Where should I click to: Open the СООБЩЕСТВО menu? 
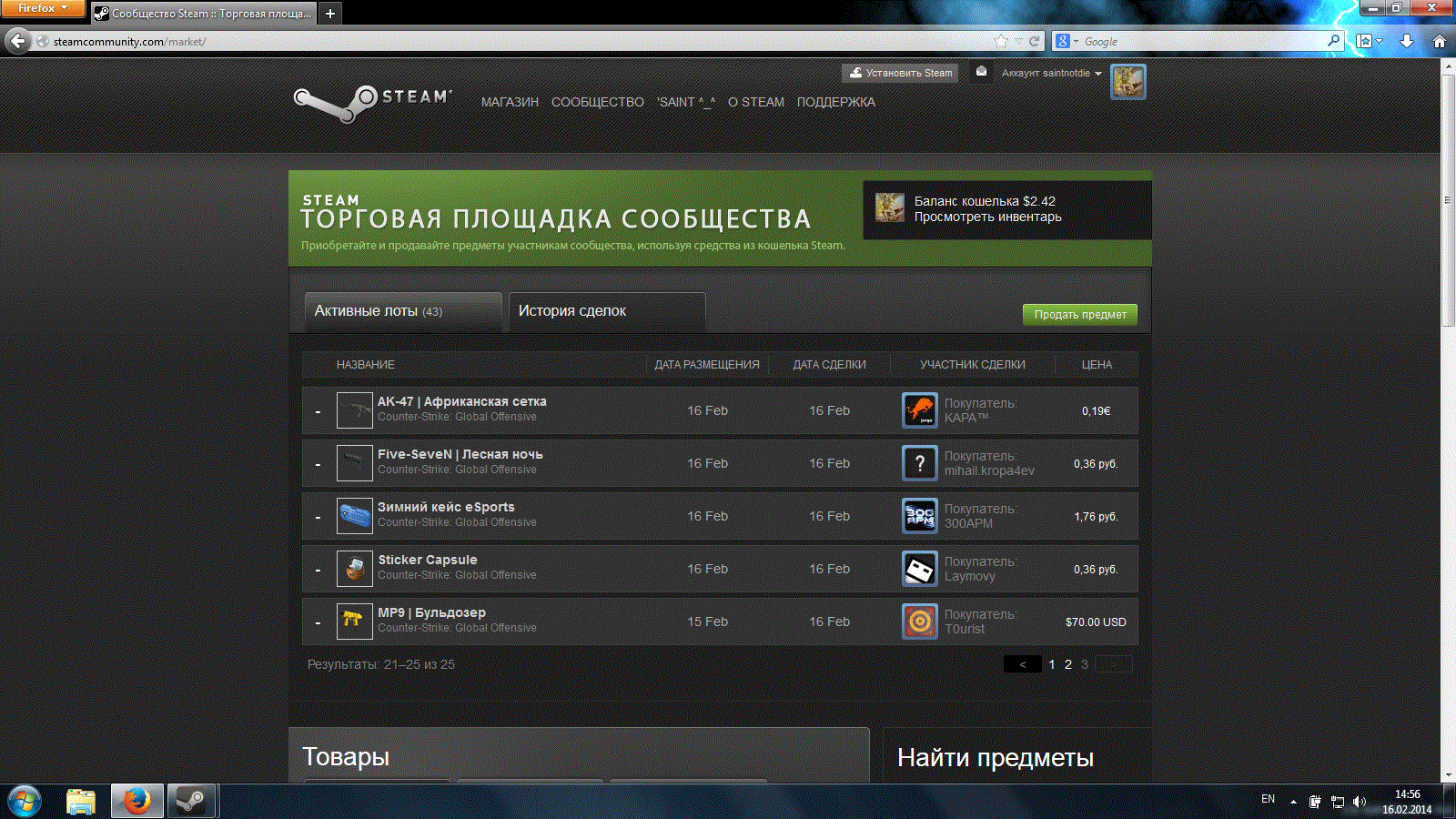click(x=597, y=102)
